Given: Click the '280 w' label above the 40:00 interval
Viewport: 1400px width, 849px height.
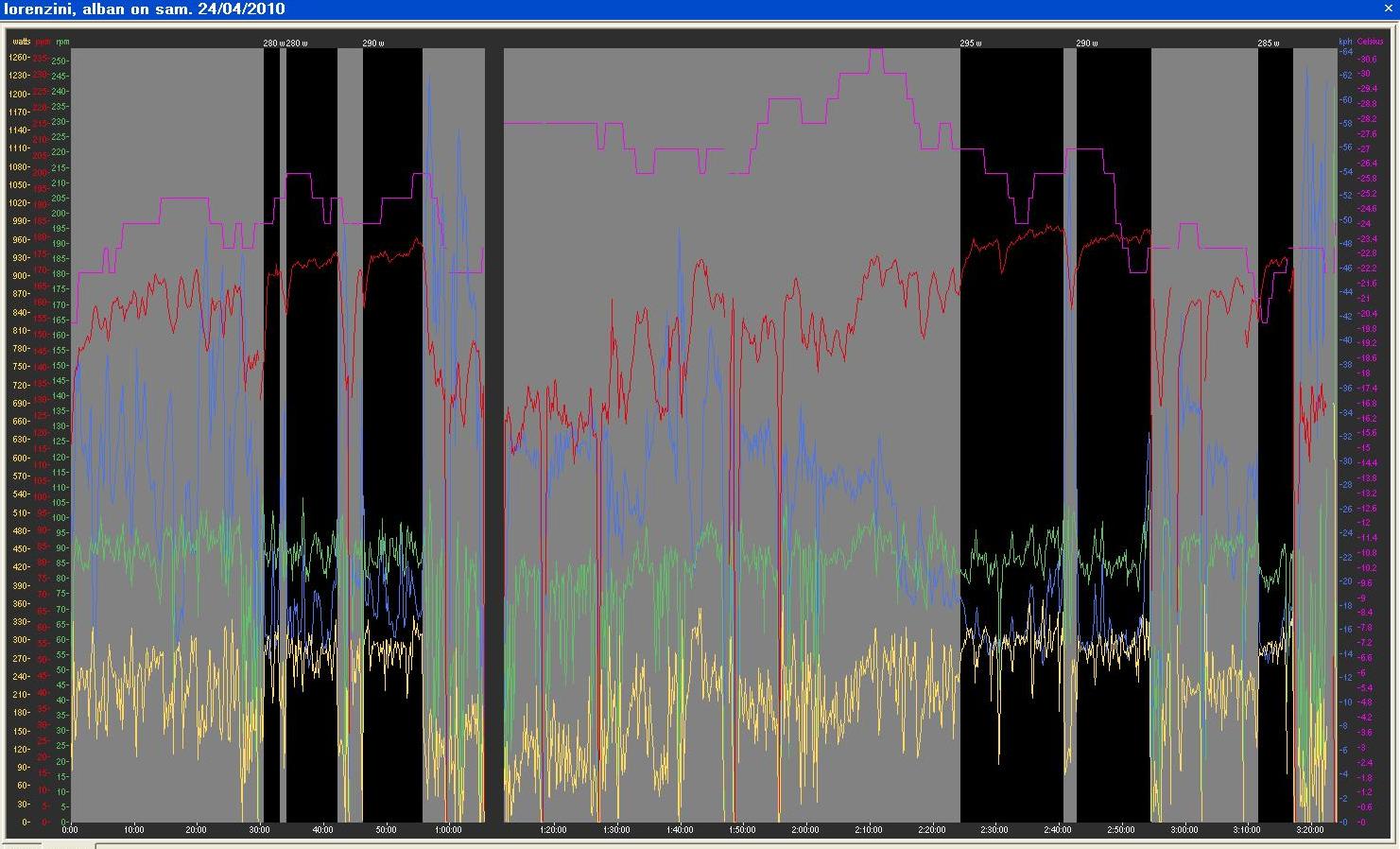Looking at the screenshot, I should tap(298, 43).
